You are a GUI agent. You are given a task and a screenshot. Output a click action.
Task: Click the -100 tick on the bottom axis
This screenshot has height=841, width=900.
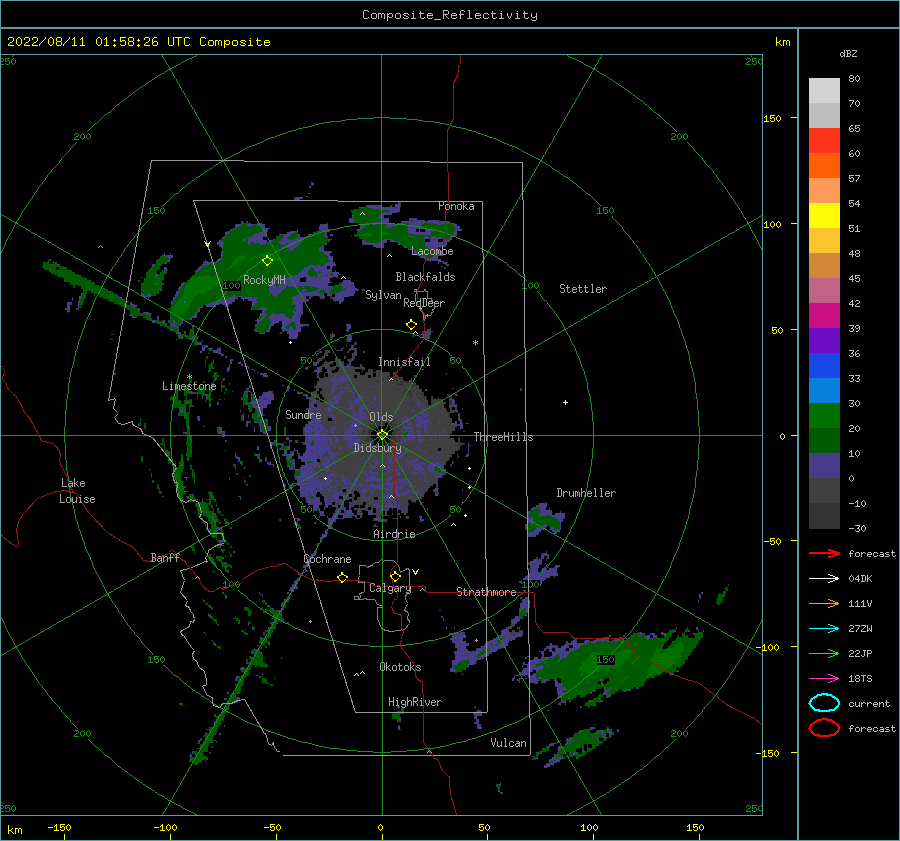pyautogui.click(x=165, y=828)
